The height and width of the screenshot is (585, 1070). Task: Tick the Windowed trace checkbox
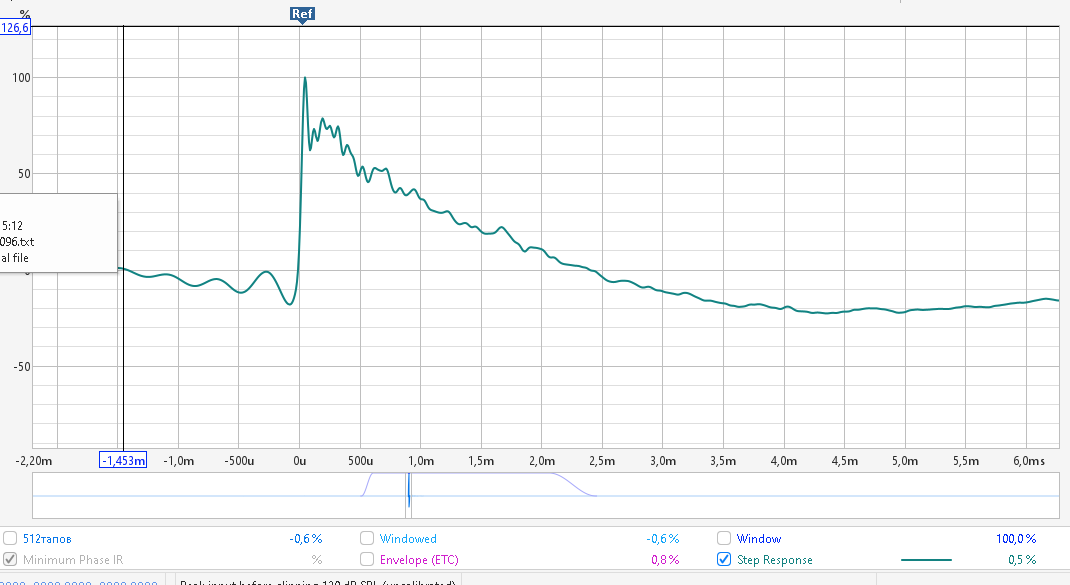point(367,539)
